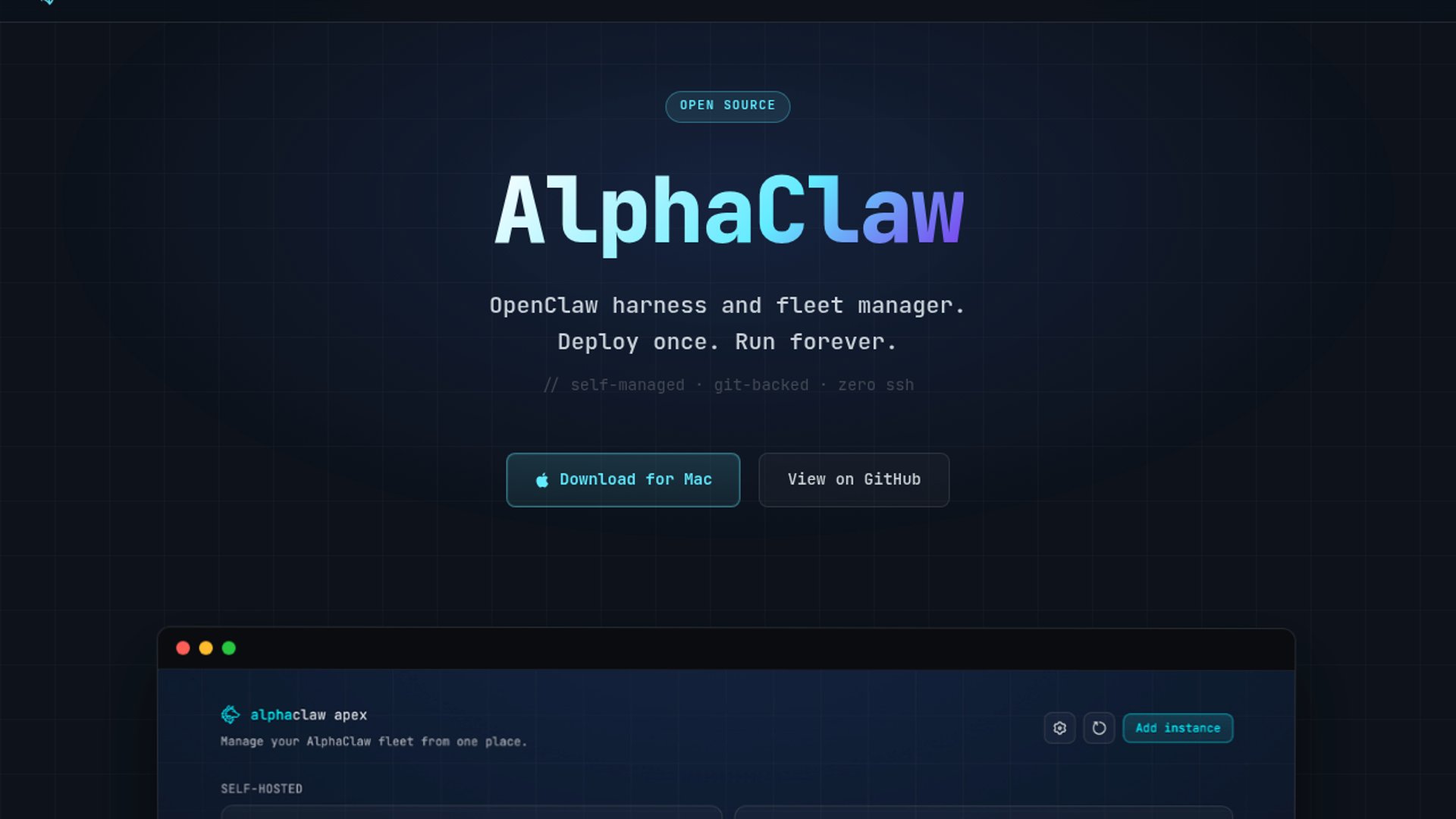Click the site logo in top-left corner

coord(48,2)
